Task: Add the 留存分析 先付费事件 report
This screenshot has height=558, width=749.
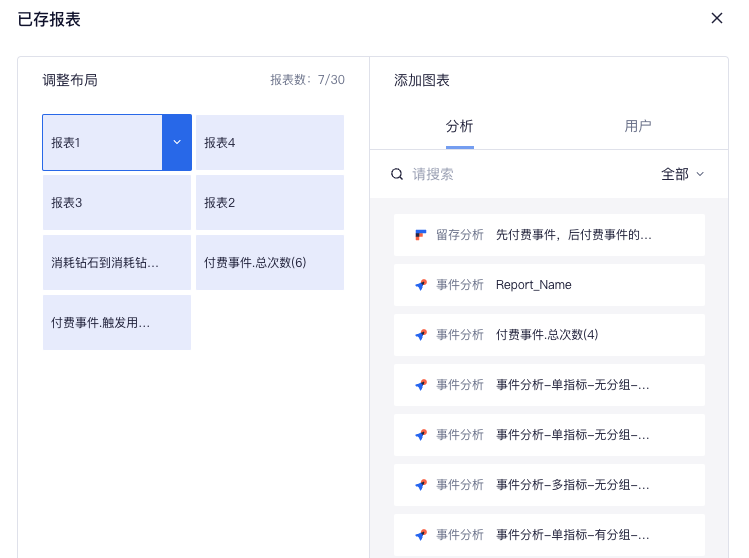Action: (x=549, y=235)
